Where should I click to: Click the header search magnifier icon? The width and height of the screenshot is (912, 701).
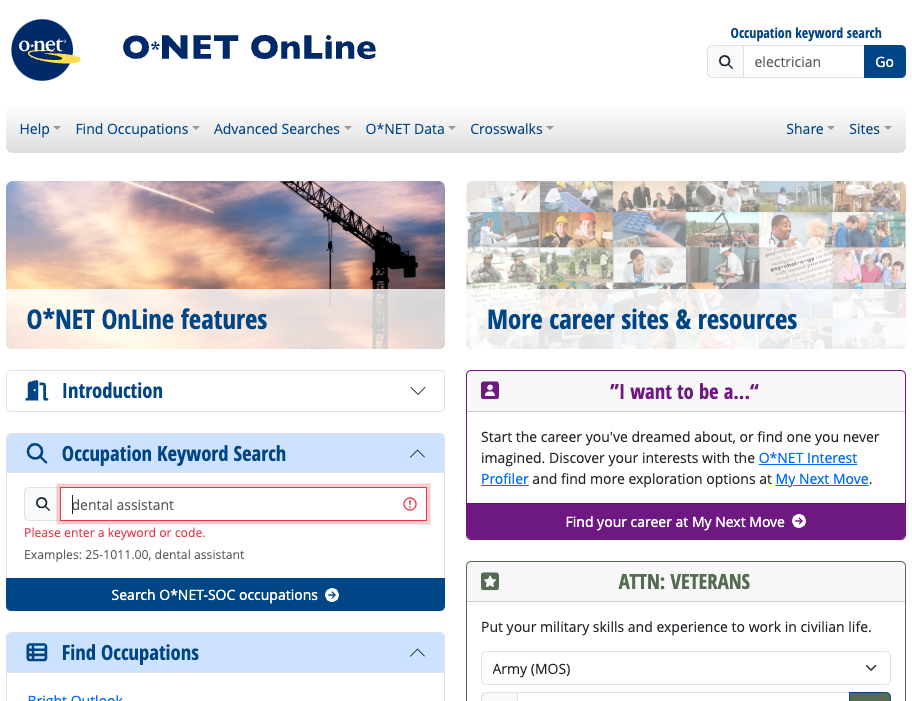(x=725, y=62)
